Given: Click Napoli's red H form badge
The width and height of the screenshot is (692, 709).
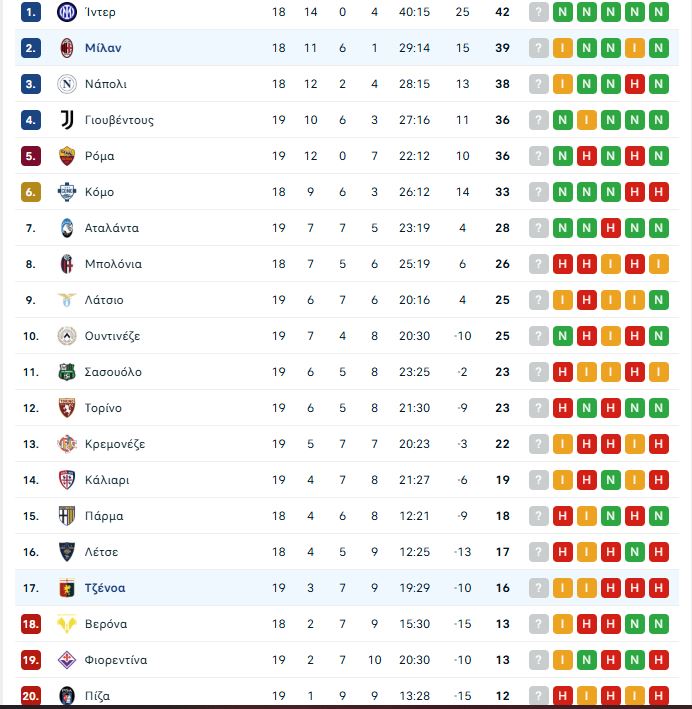Looking at the screenshot, I should [634, 84].
